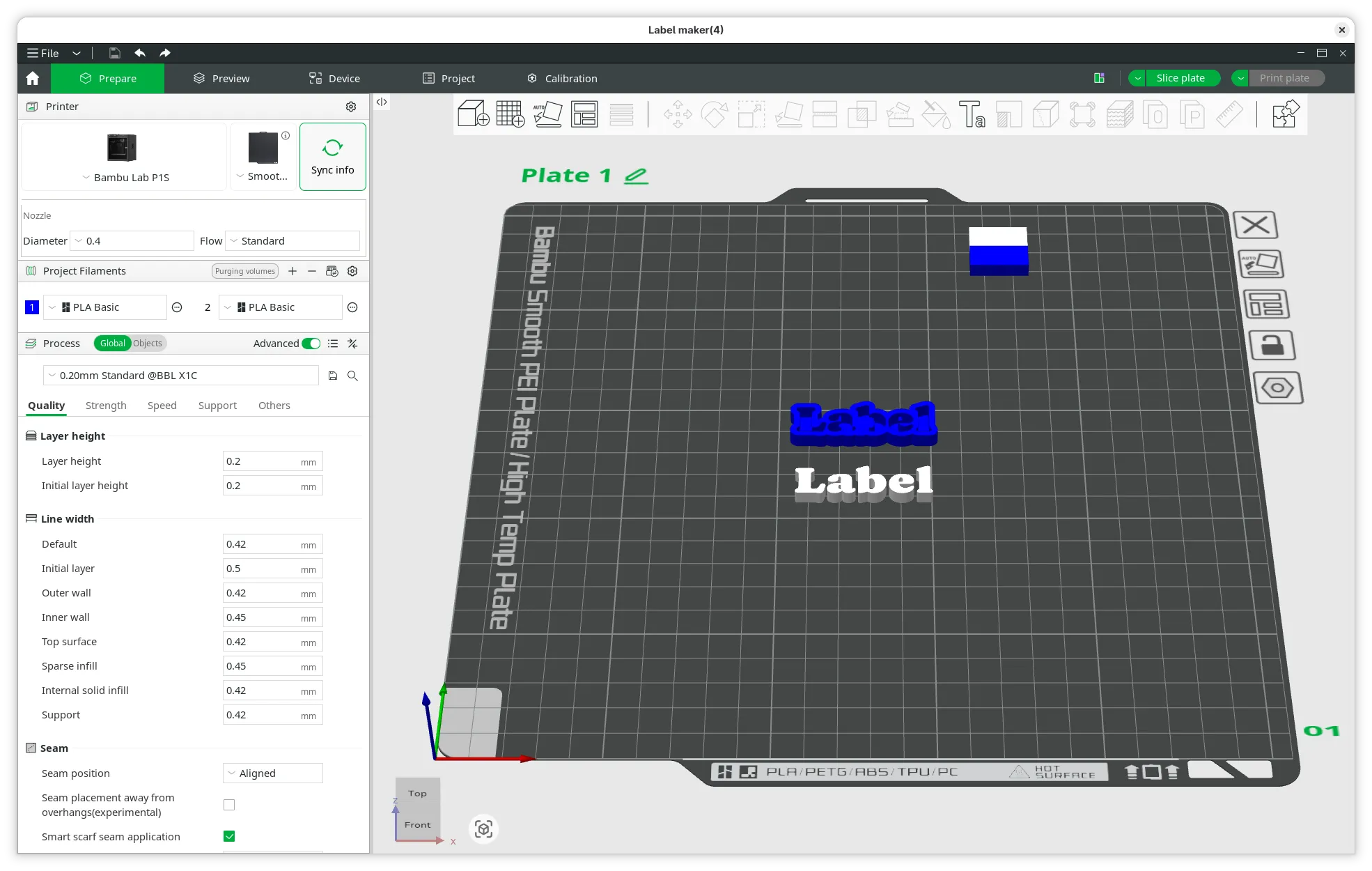Click the Sync info button
This screenshot has height=871, width=1372.
(x=333, y=157)
